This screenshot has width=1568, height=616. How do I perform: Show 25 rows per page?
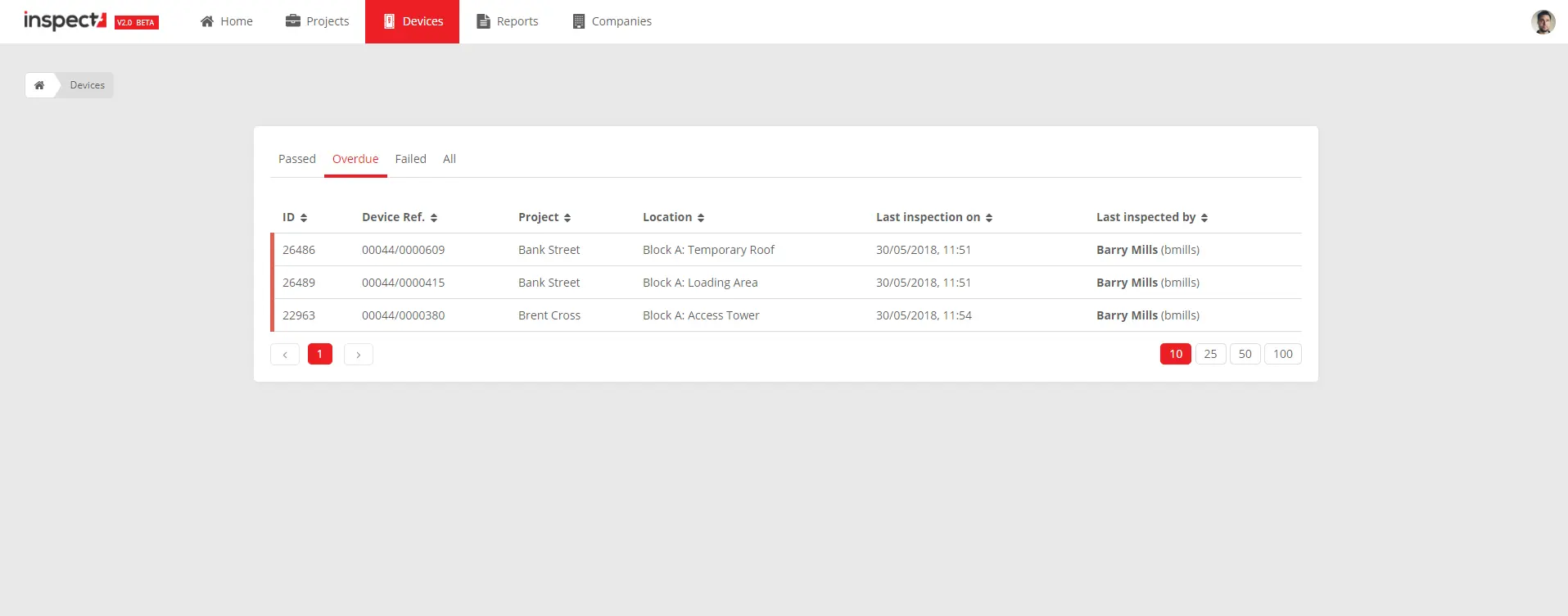click(1210, 354)
